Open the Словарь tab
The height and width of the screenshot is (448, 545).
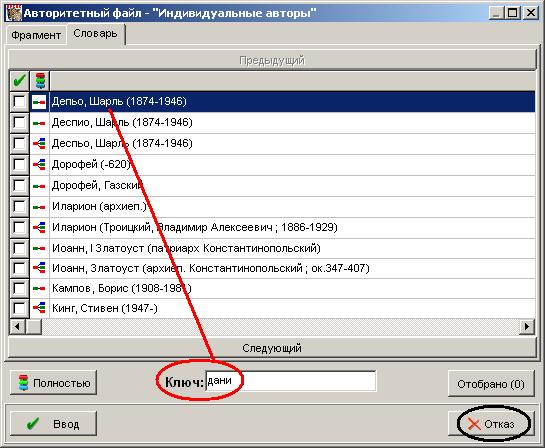point(95,34)
